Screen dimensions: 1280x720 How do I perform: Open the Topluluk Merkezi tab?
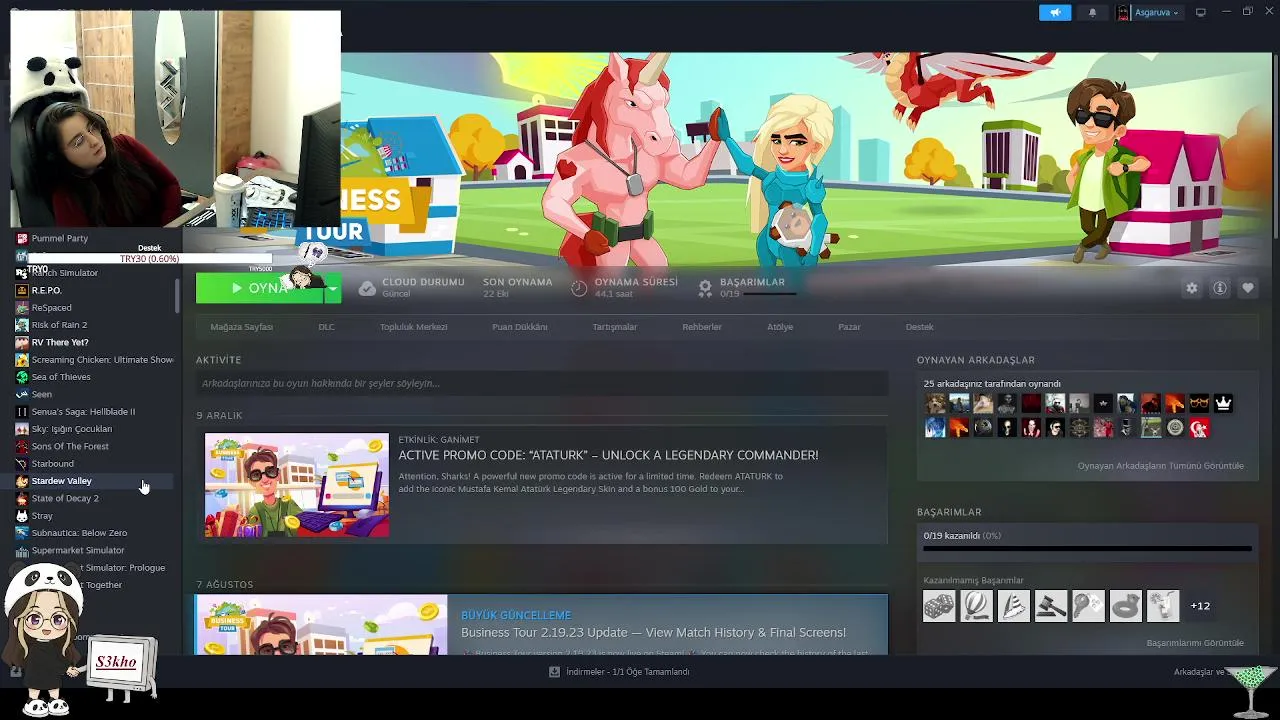pos(413,327)
